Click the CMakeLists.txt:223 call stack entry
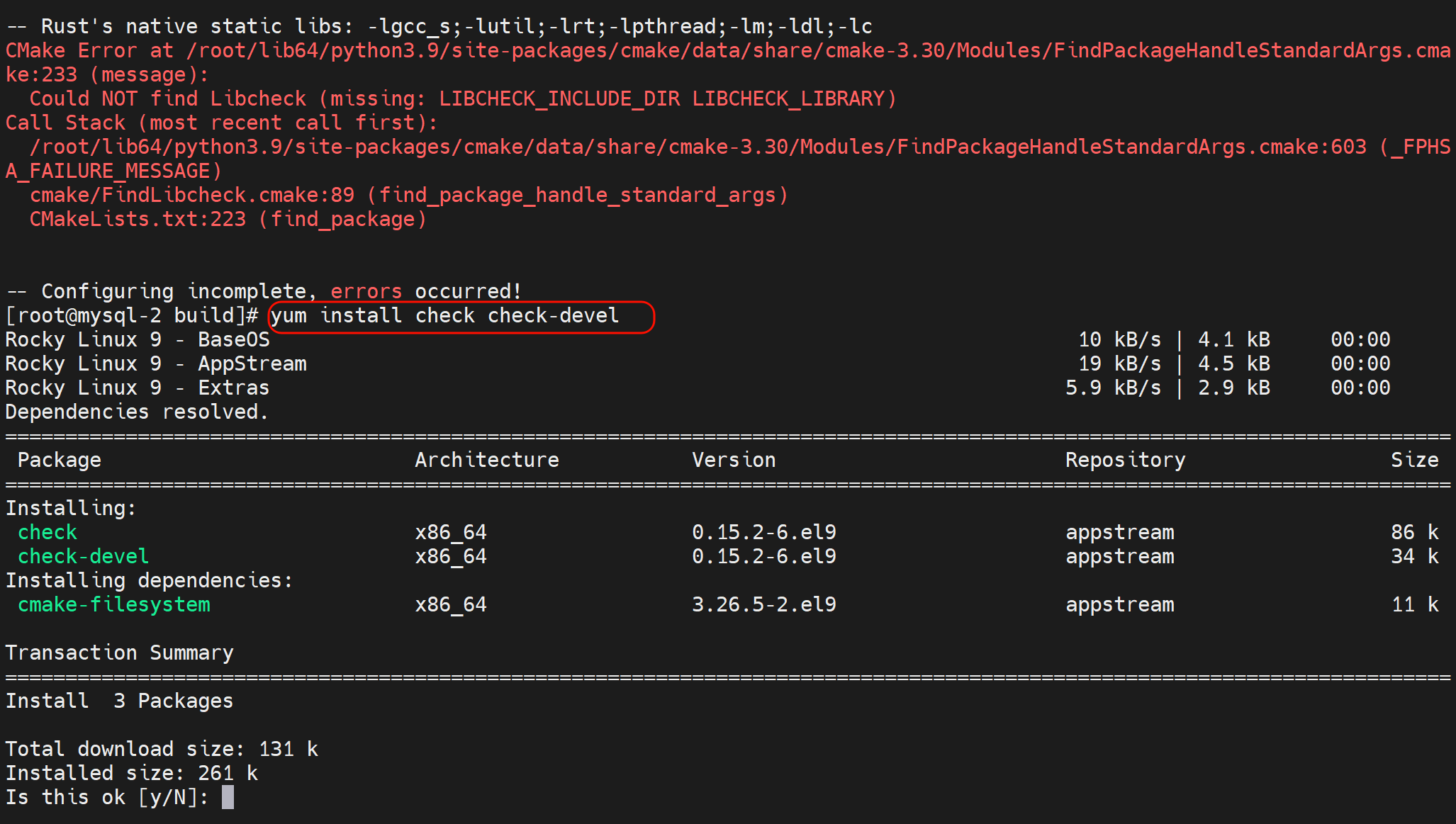This screenshot has width=1456, height=824. [228, 219]
